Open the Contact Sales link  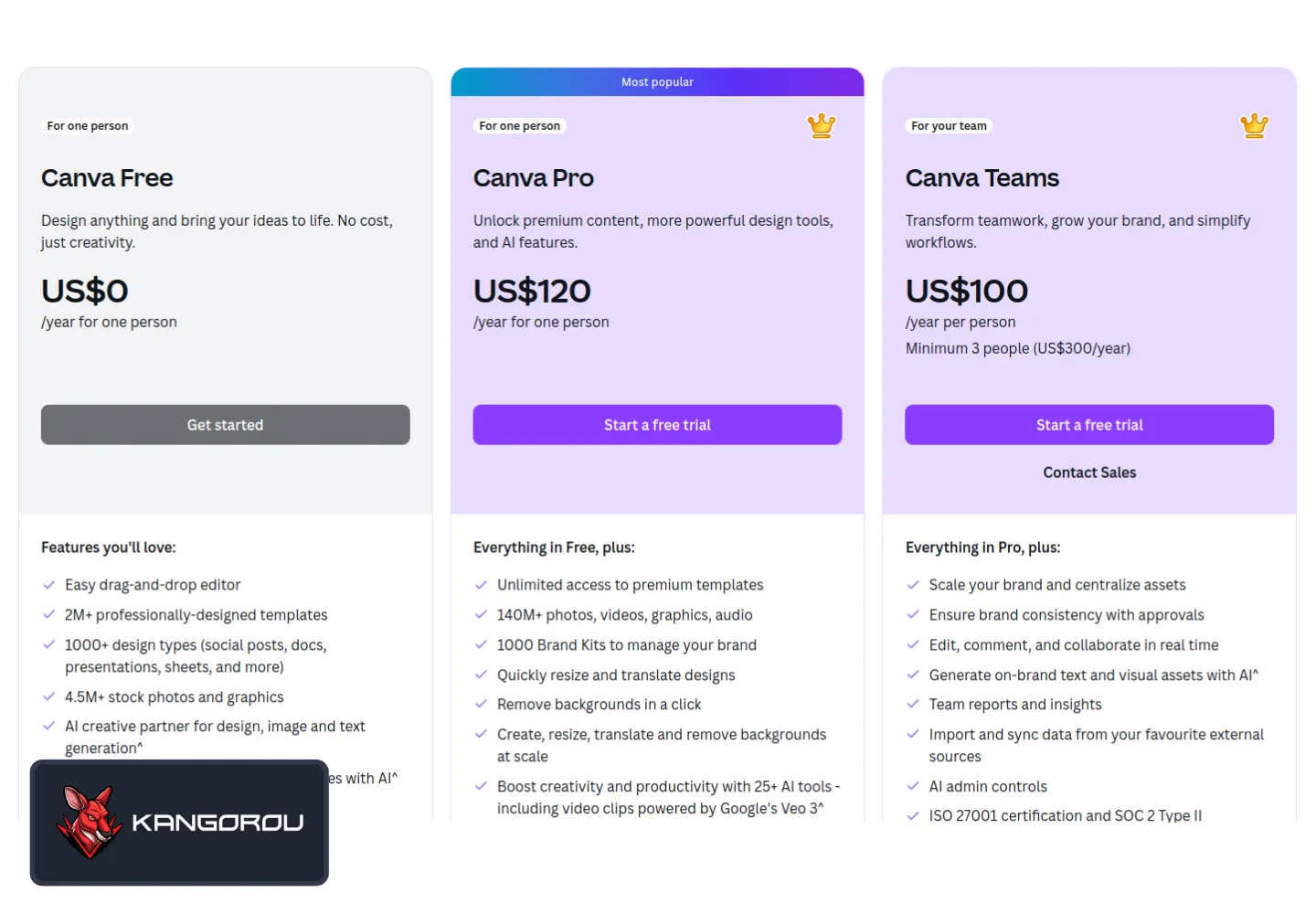click(x=1089, y=473)
